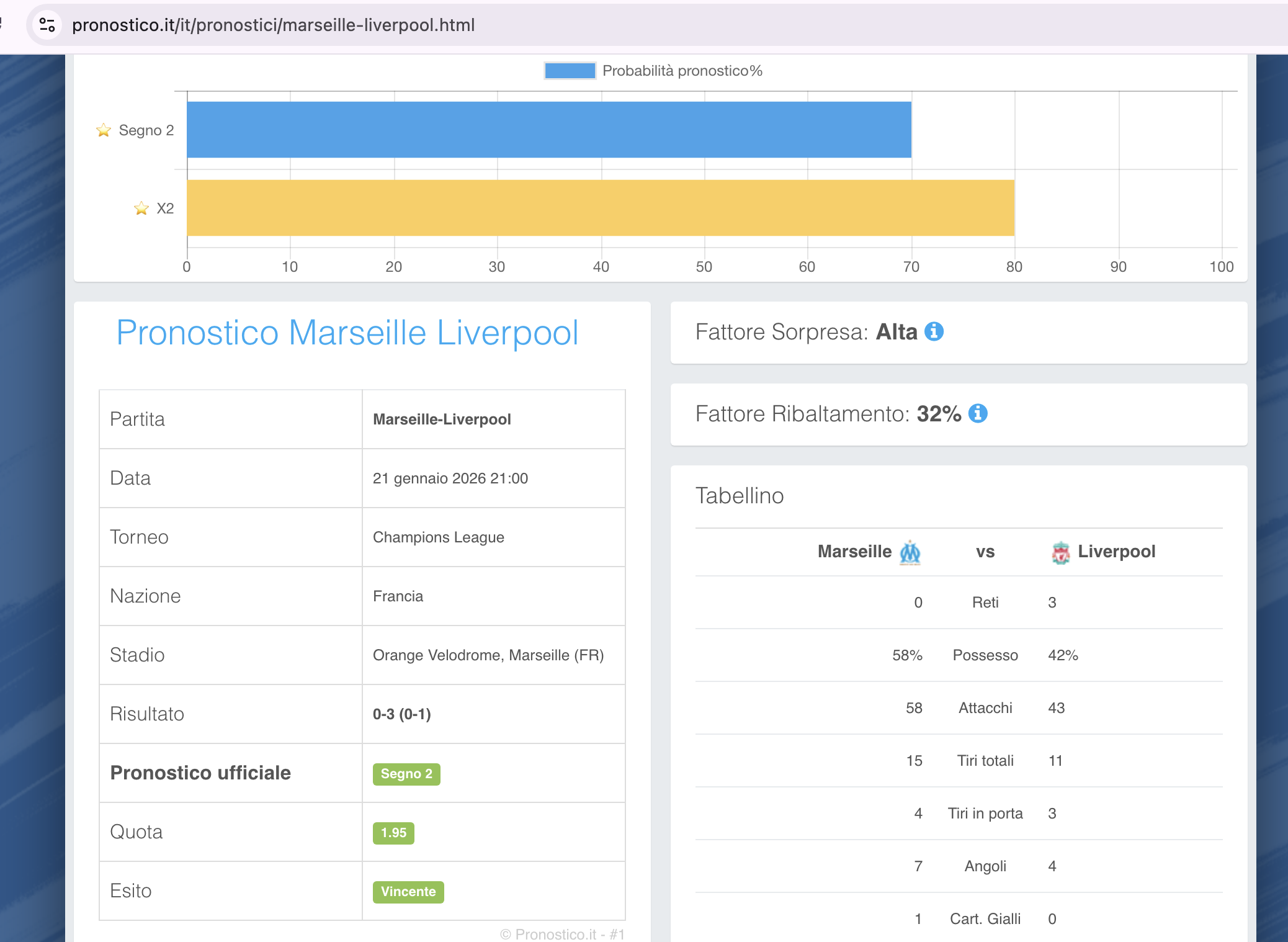Click the browser address bar URL
Viewport: 1288px width, 942px height.
(273, 25)
